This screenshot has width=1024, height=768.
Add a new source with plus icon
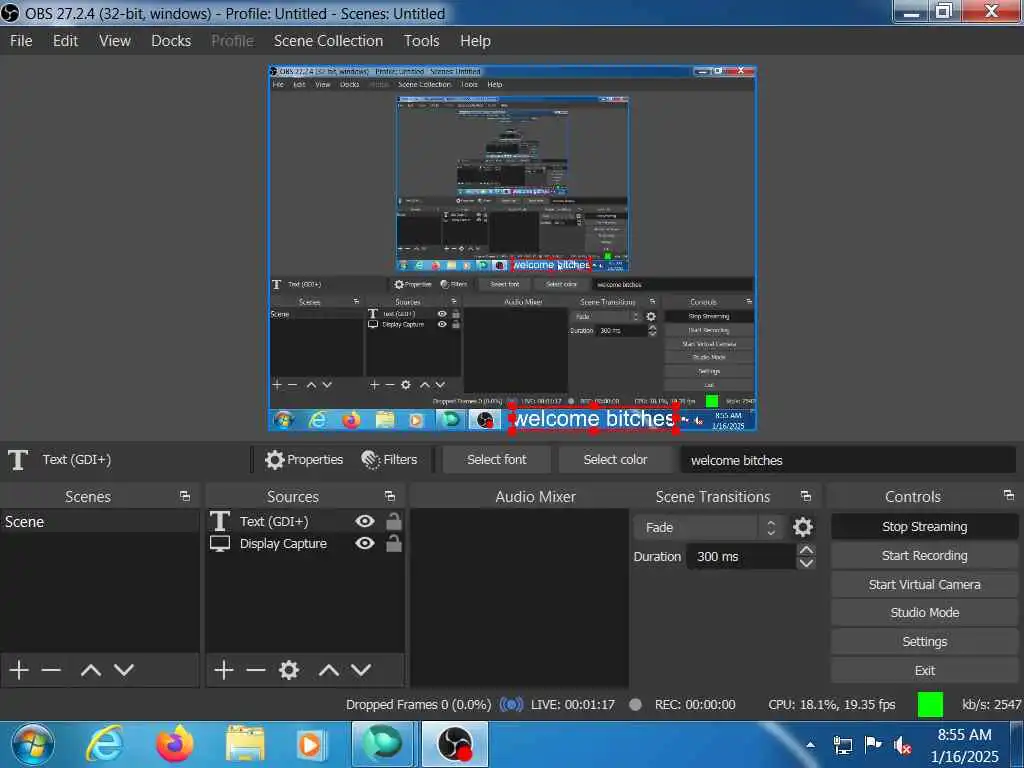tap(224, 670)
